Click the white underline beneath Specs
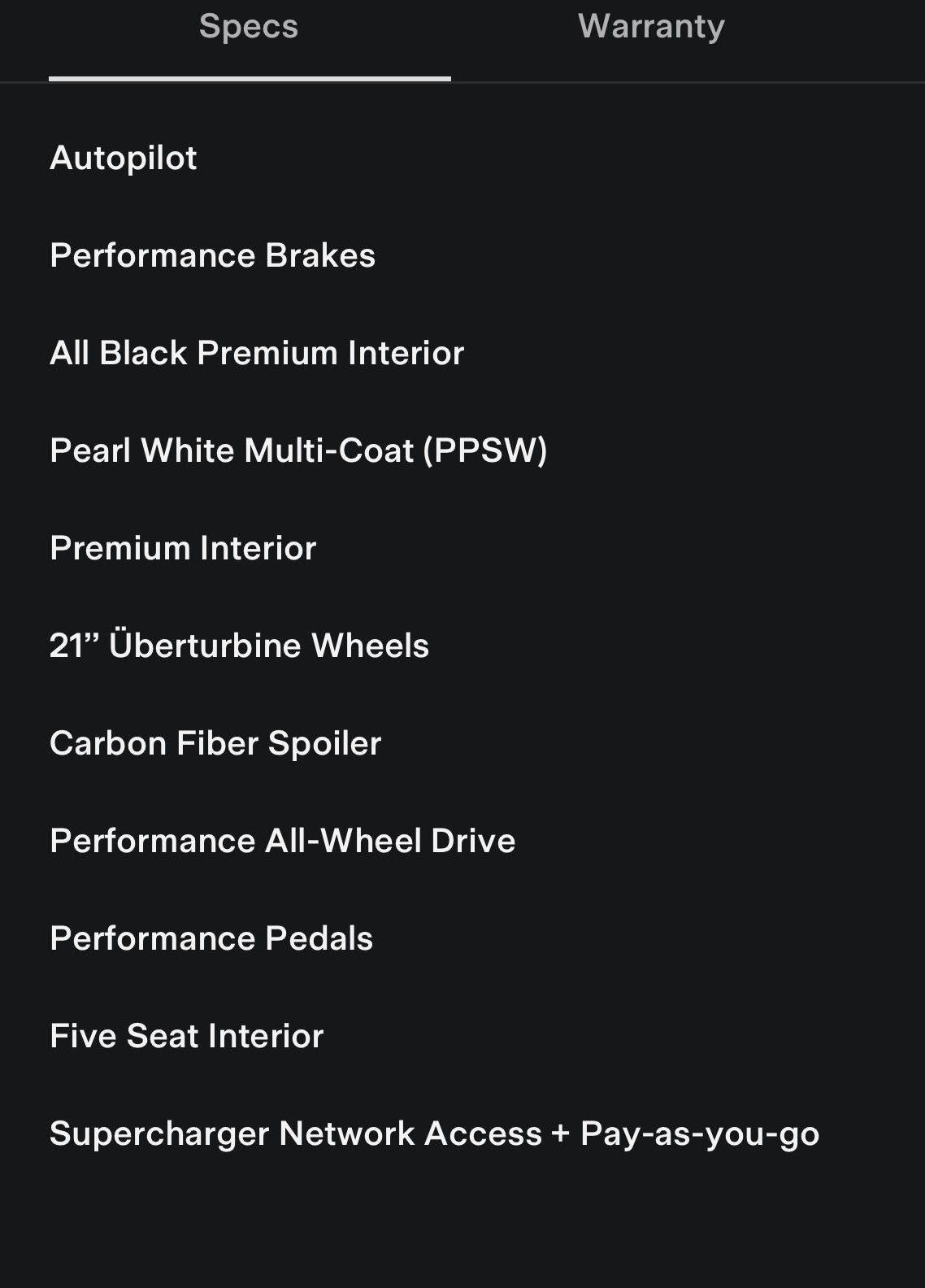 click(x=250, y=79)
